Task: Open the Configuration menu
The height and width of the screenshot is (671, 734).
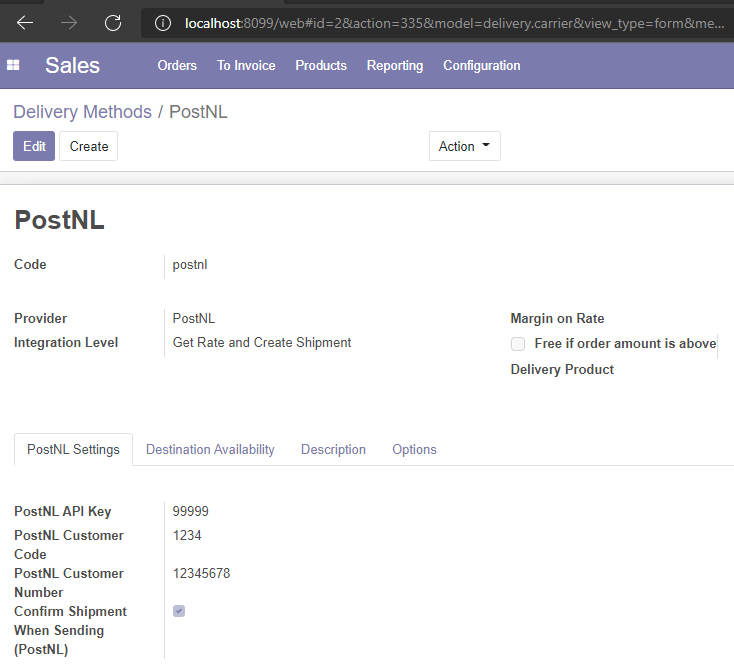Action: 482,66
